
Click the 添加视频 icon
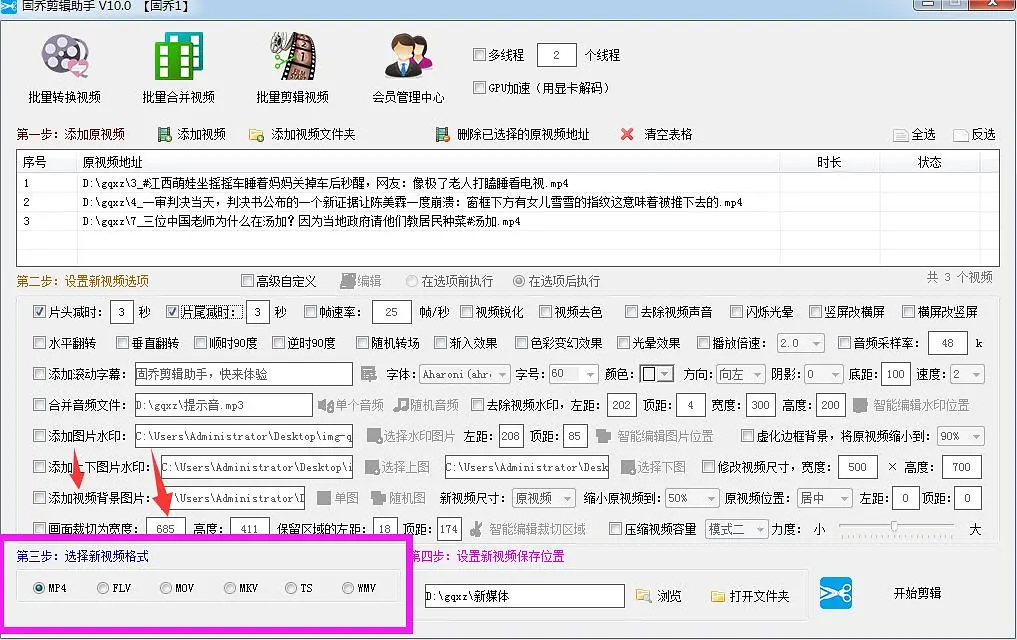tap(165, 134)
